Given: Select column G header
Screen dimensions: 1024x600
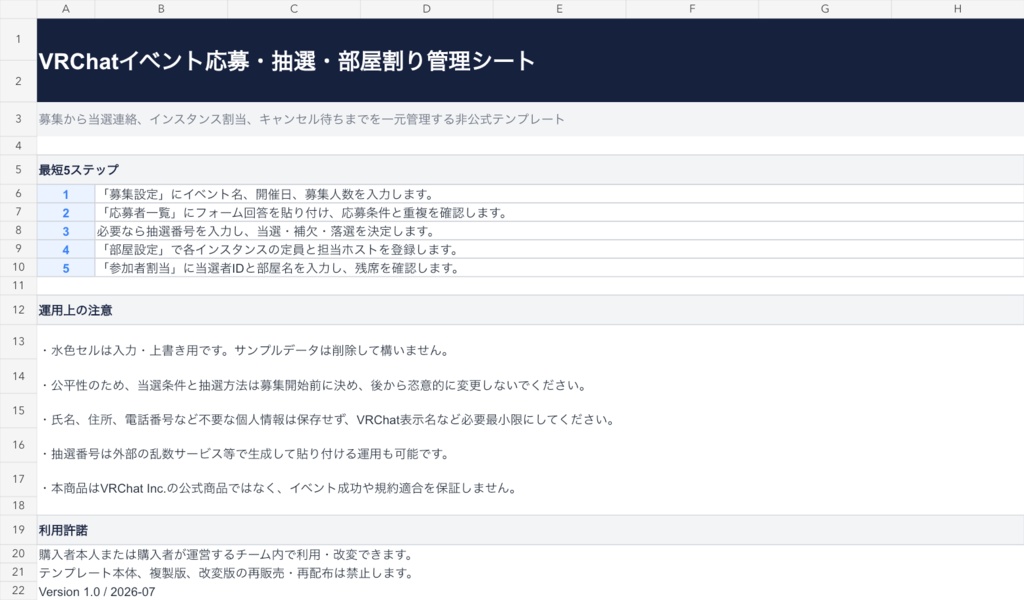Looking at the screenshot, I should tap(825, 8).
